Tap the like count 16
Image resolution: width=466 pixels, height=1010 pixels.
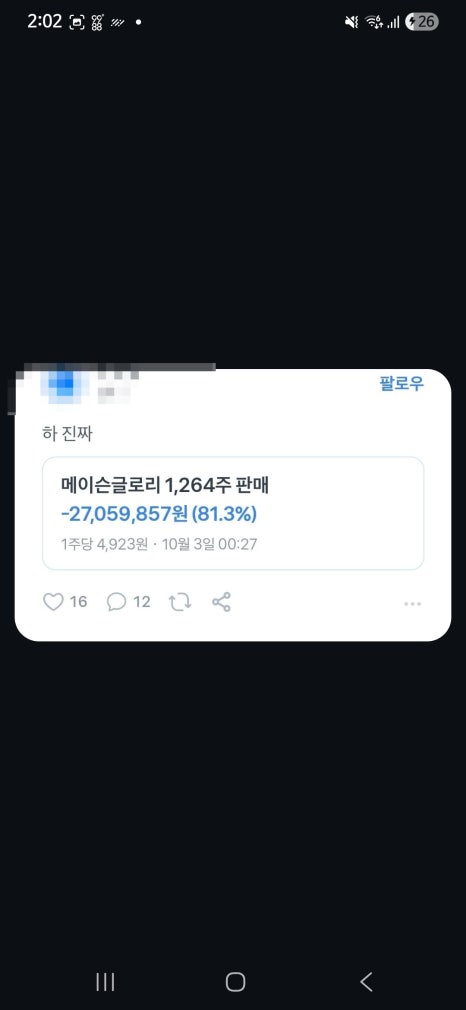pyautogui.click(x=79, y=602)
